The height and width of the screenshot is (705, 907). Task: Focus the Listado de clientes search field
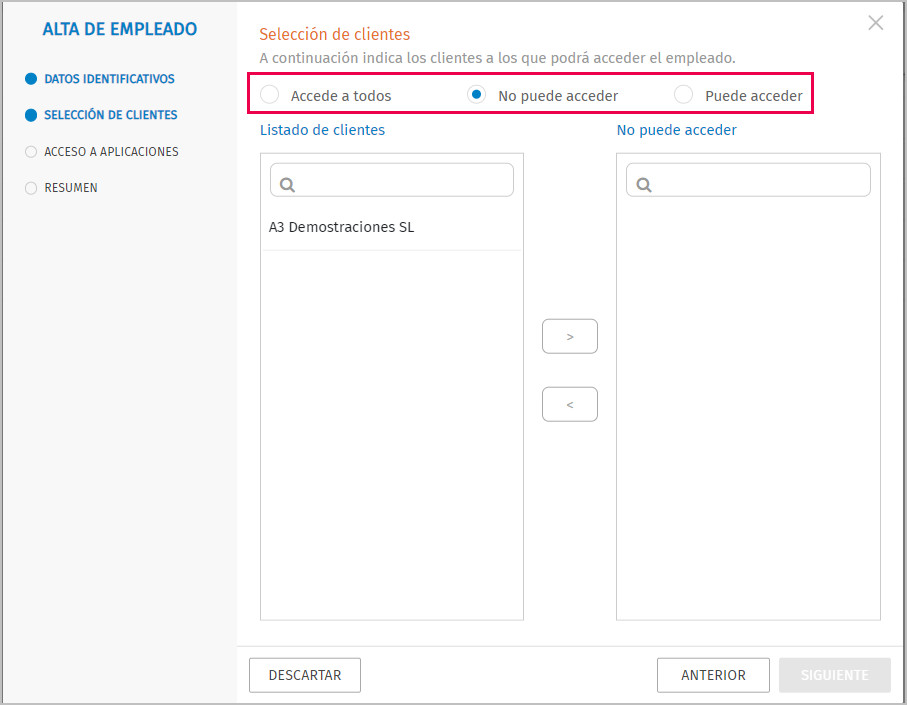(392, 180)
